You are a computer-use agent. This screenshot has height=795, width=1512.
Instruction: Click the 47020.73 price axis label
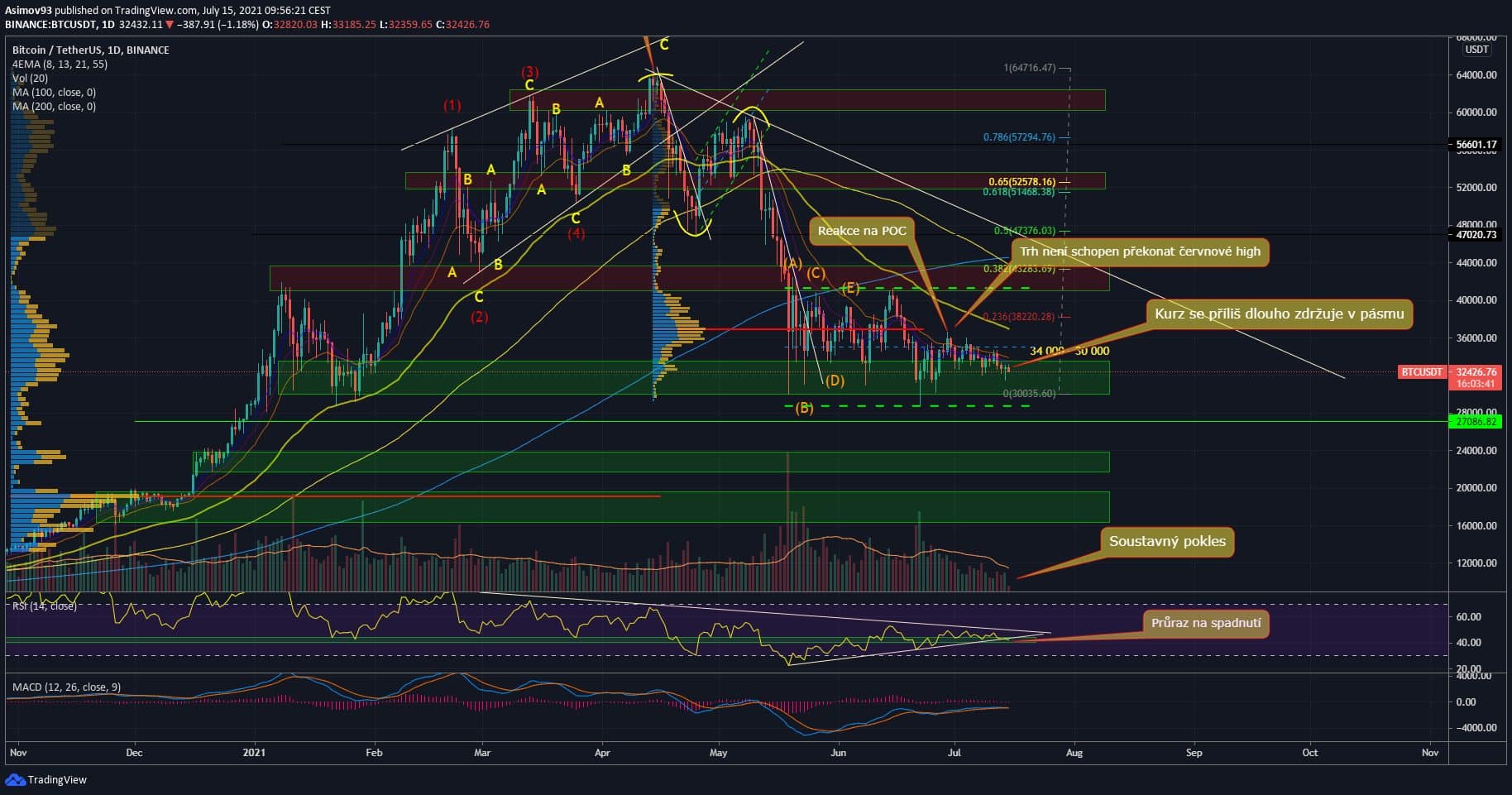click(x=1476, y=235)
